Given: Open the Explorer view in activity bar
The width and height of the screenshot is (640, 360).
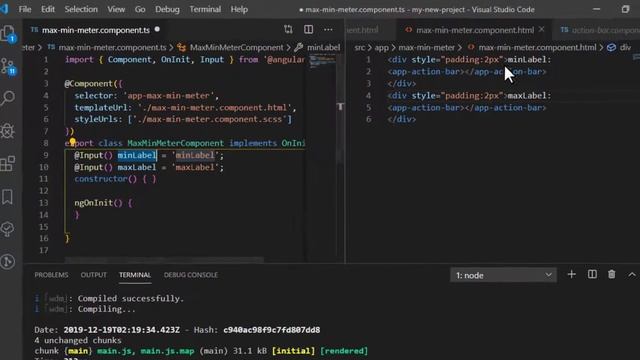Looking at the screenshot, I should (8, 34).
